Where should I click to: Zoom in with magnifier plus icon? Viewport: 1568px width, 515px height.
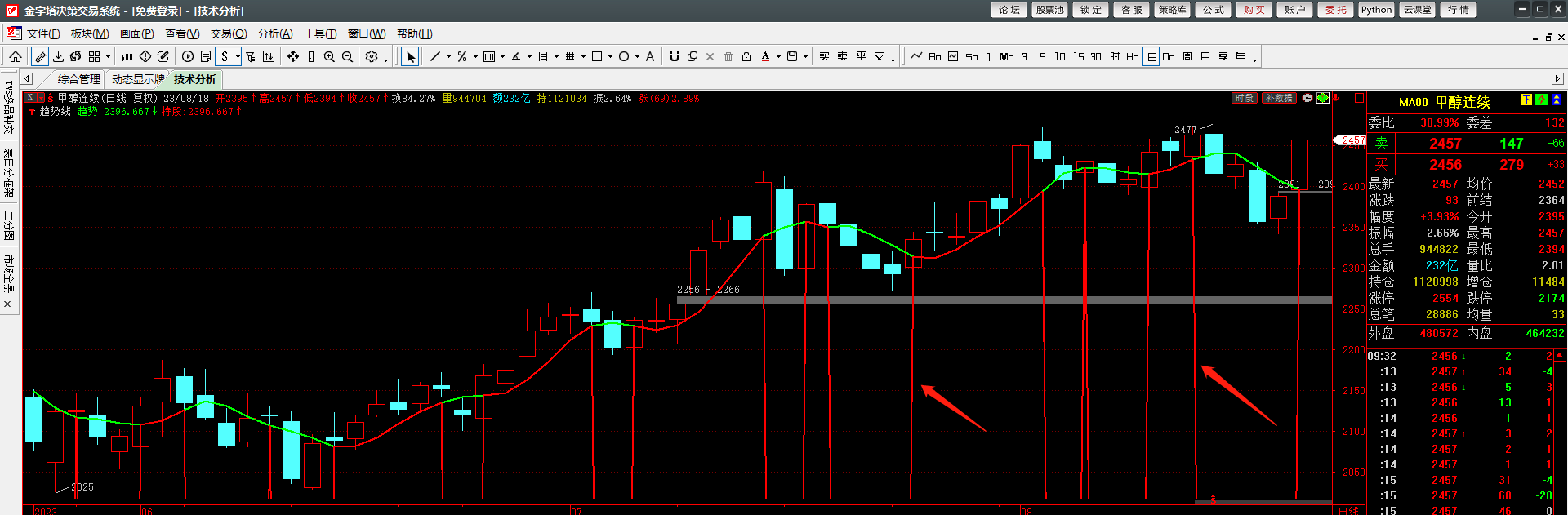329,56
